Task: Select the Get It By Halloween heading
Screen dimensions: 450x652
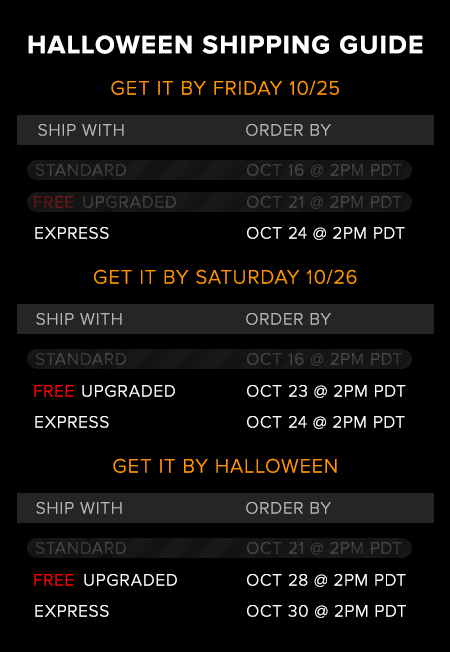Action: (225, 466)
